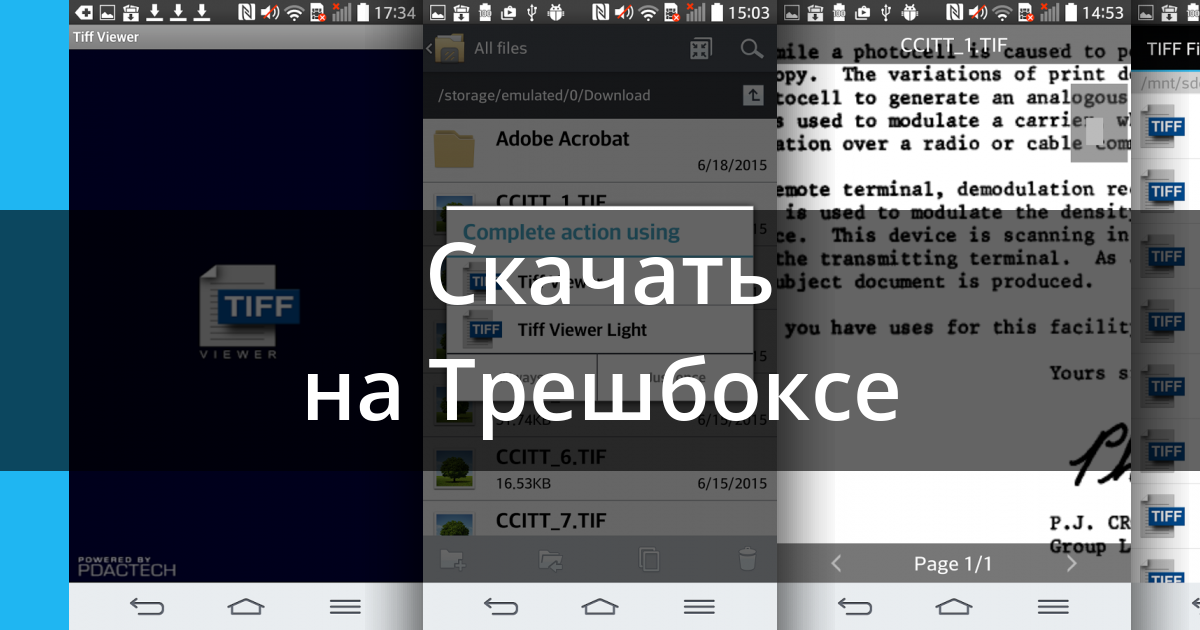Tap the menu key under the file manager
Screen dimensions: 1200x630
click(699, 606)
